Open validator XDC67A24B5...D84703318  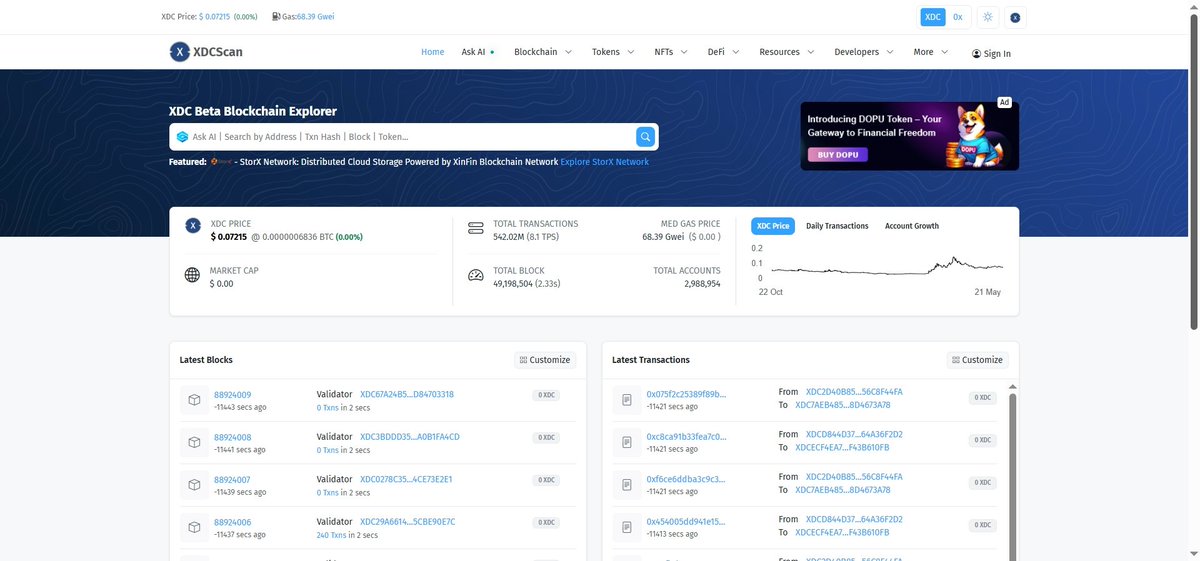pos(407,394)
